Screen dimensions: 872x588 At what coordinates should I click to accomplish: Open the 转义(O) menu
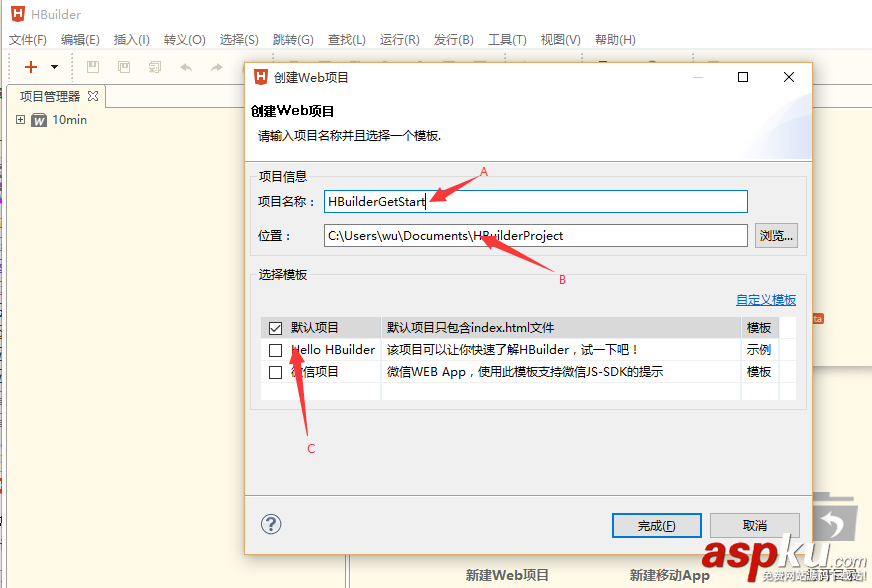[185, 39]
